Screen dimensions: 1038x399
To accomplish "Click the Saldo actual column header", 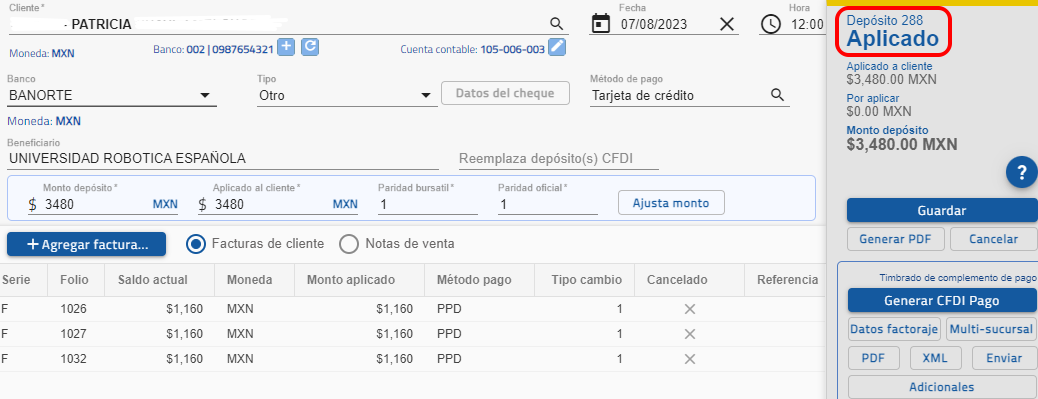I will tap(152, 280).
